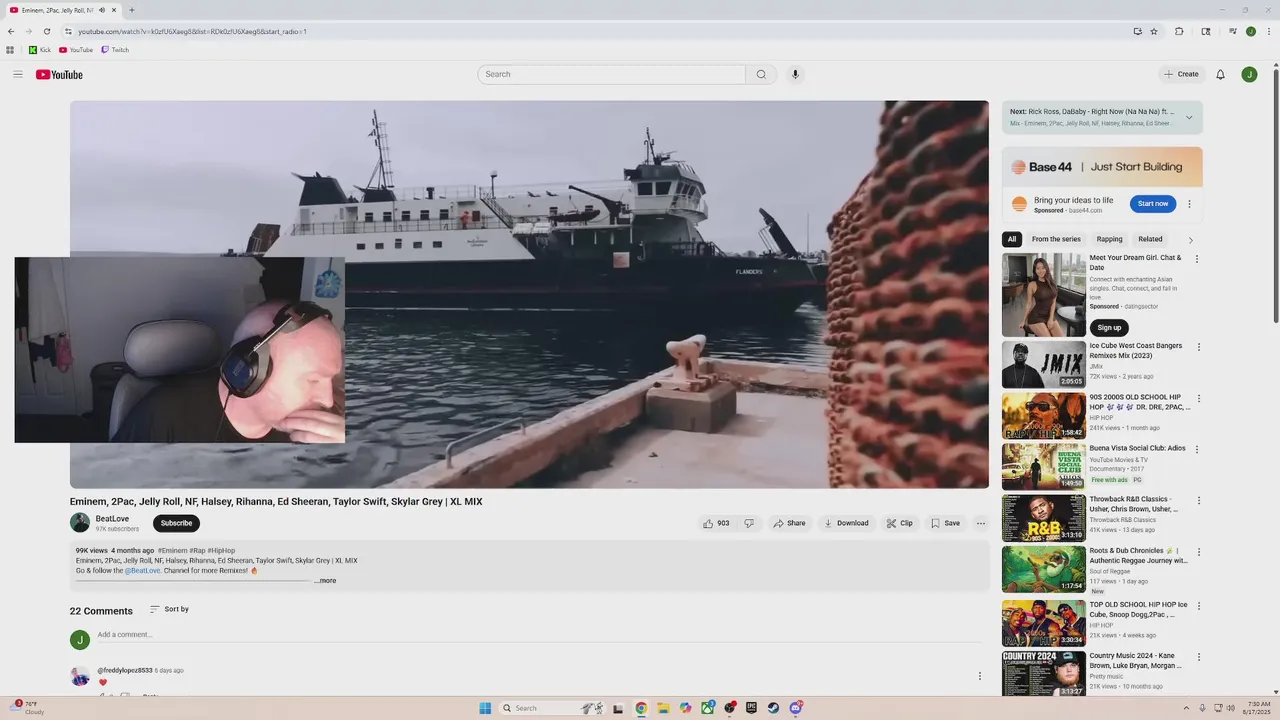1280x720 pixels.
Task: Click Sign up on dating ad
Action: pos(1109,328)
